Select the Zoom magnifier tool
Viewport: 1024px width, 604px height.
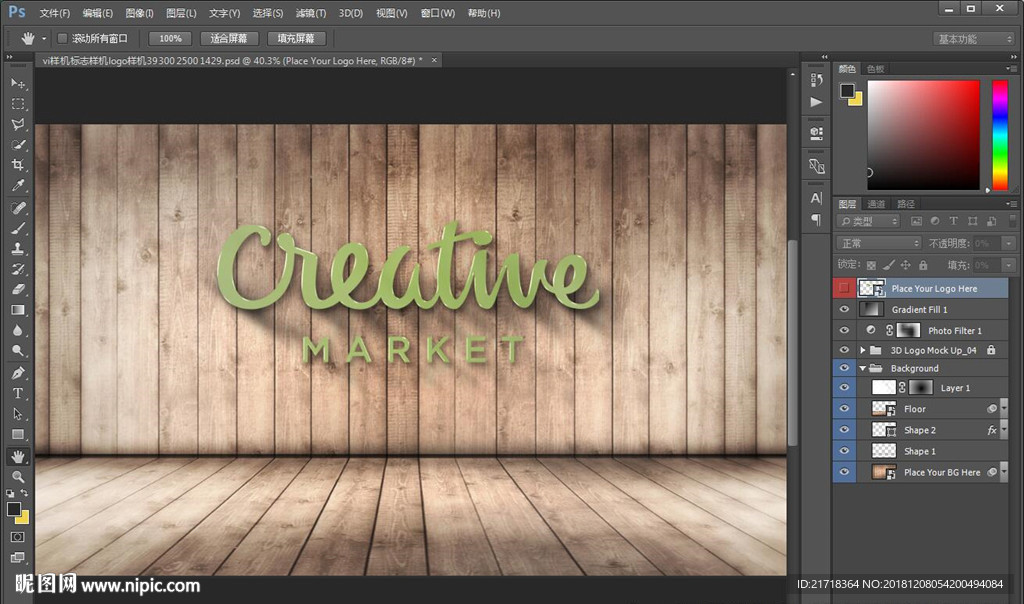coord(18,477)
